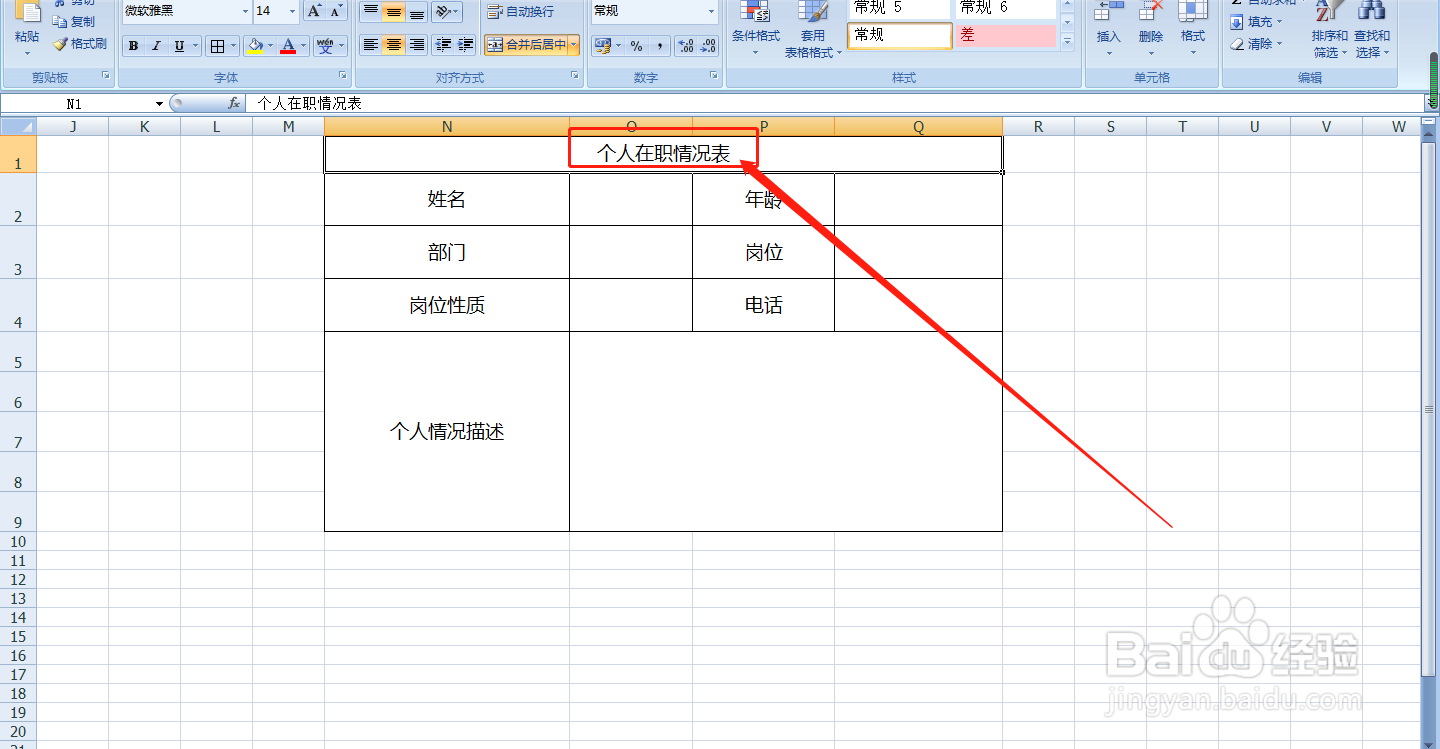Click the Delete cells (删除) button
Image resolution: width=1440 pixels, height=749 pixels.
(x=1151, y=28)
